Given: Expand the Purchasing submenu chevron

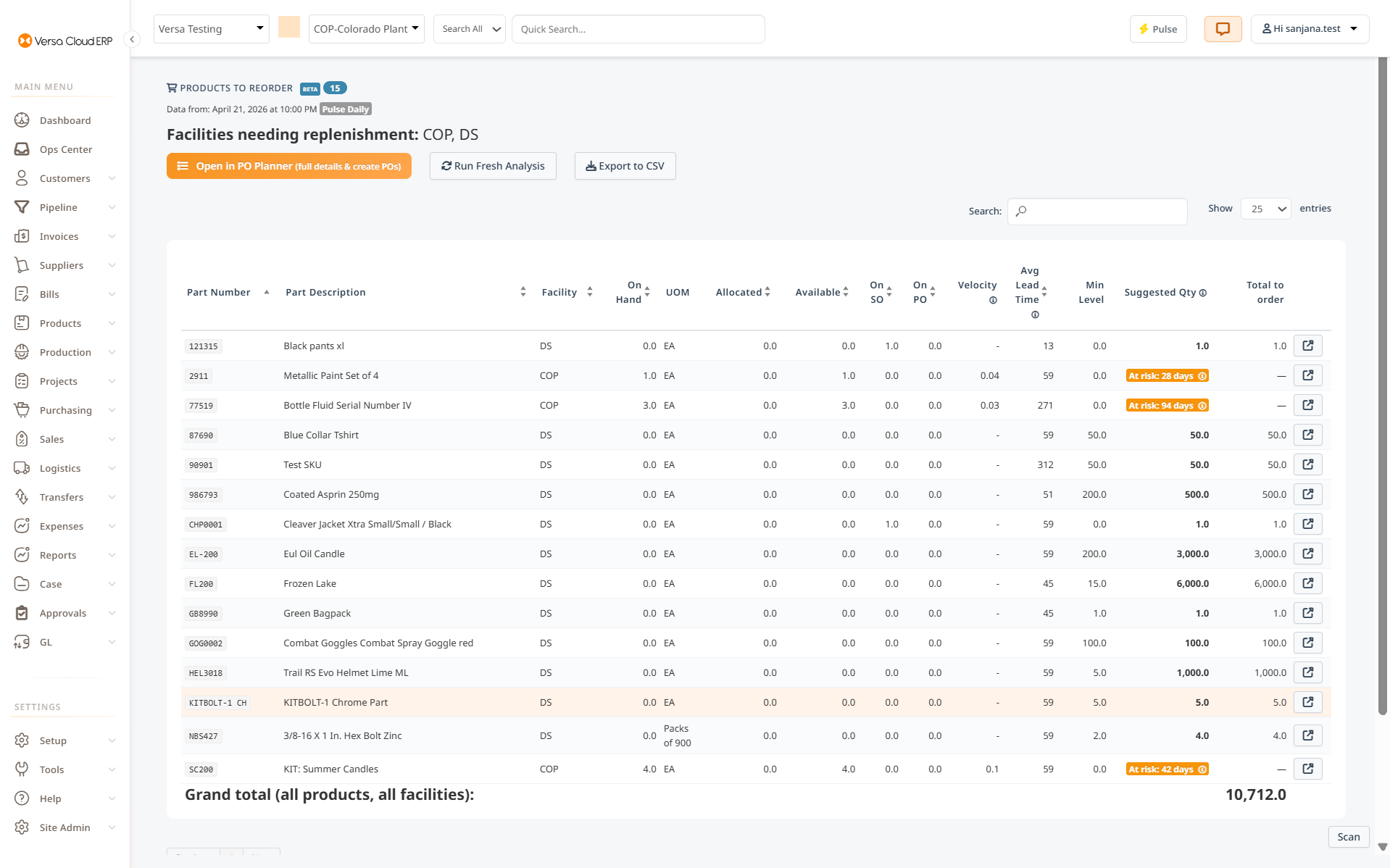Looking at the screenshot, I should 112,410.
